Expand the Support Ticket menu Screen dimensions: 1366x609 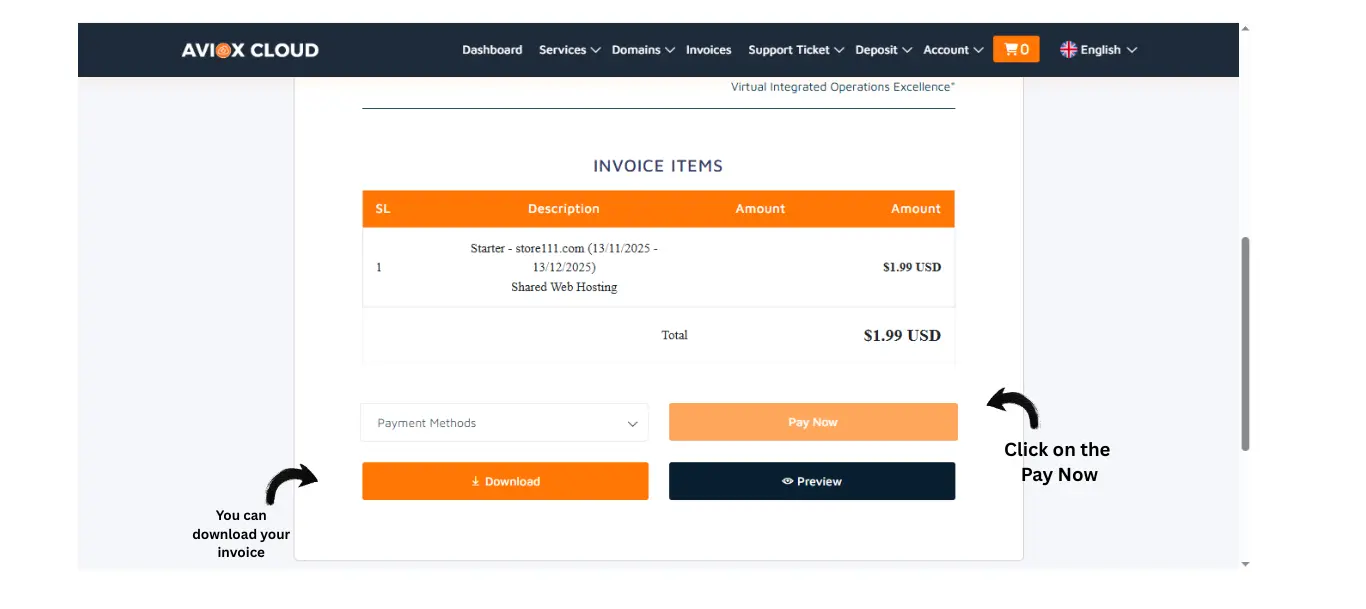point(795,50)
